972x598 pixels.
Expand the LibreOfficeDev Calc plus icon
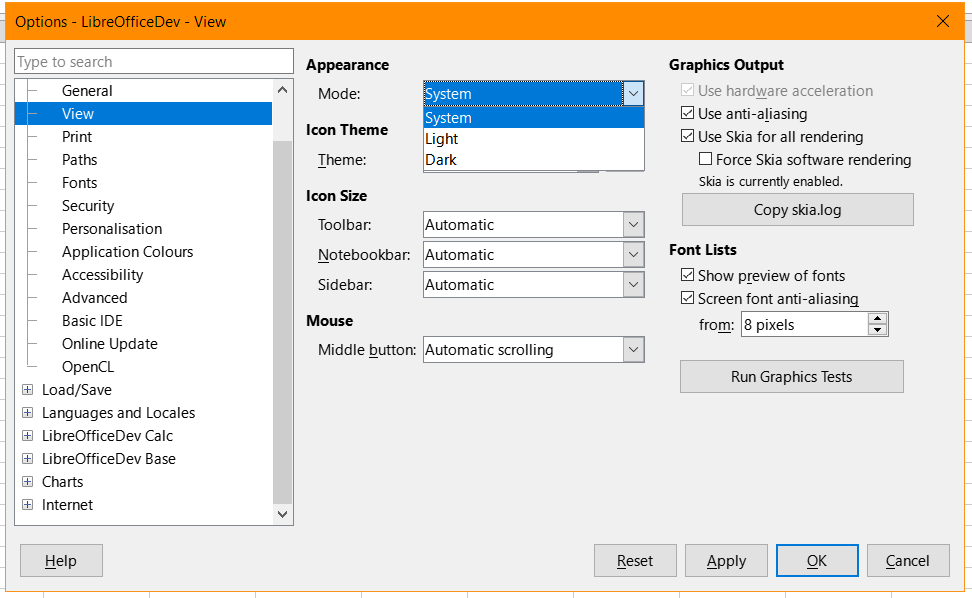tap(27, 436)
